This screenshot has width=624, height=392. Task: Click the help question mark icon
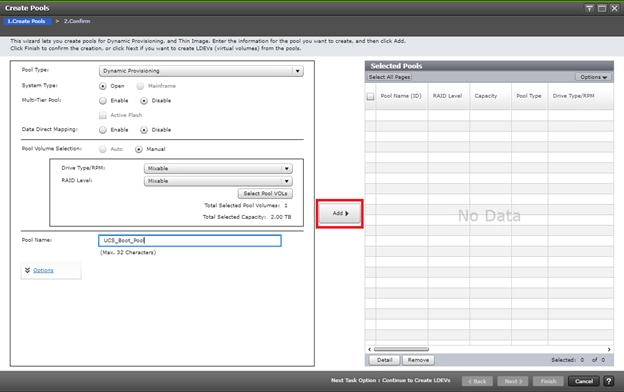click(x=608, y=381)
